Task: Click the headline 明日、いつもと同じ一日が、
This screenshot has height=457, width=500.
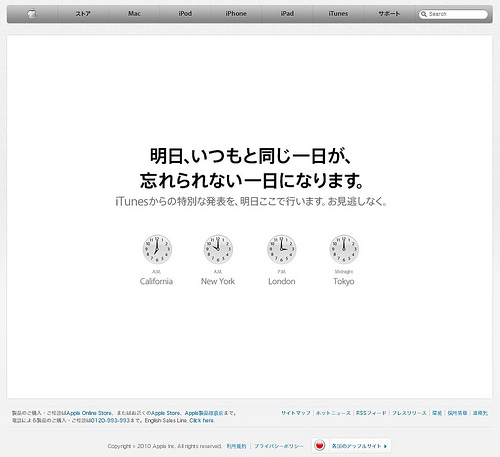Action: 251,156
